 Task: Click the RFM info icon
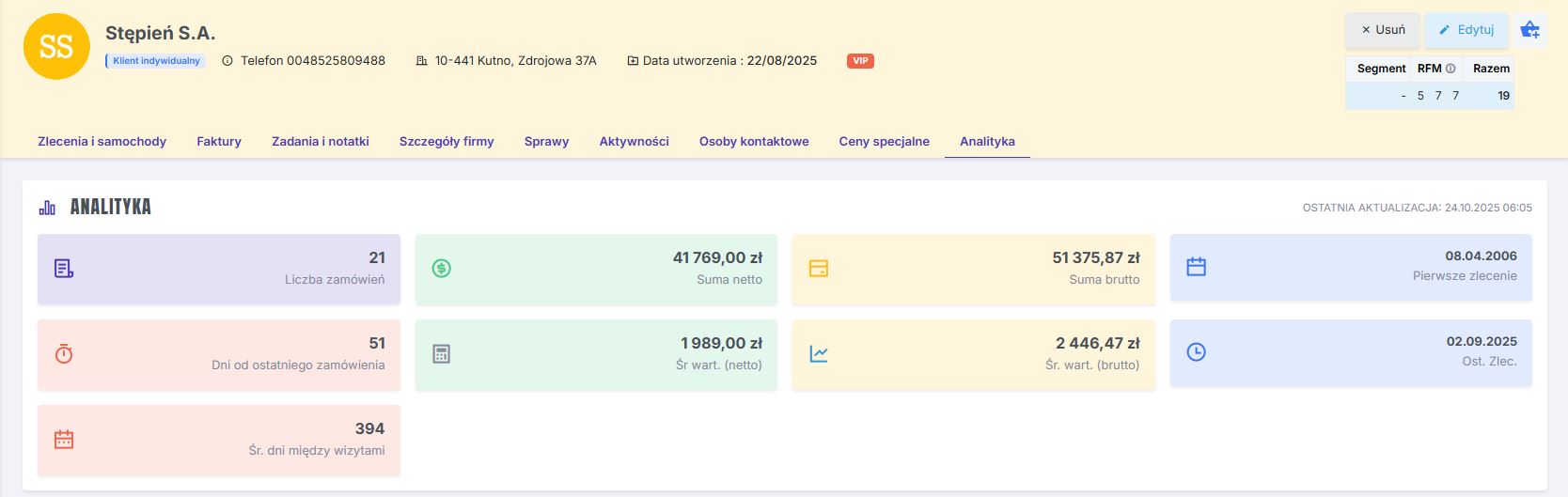(x=1450, y=69)
